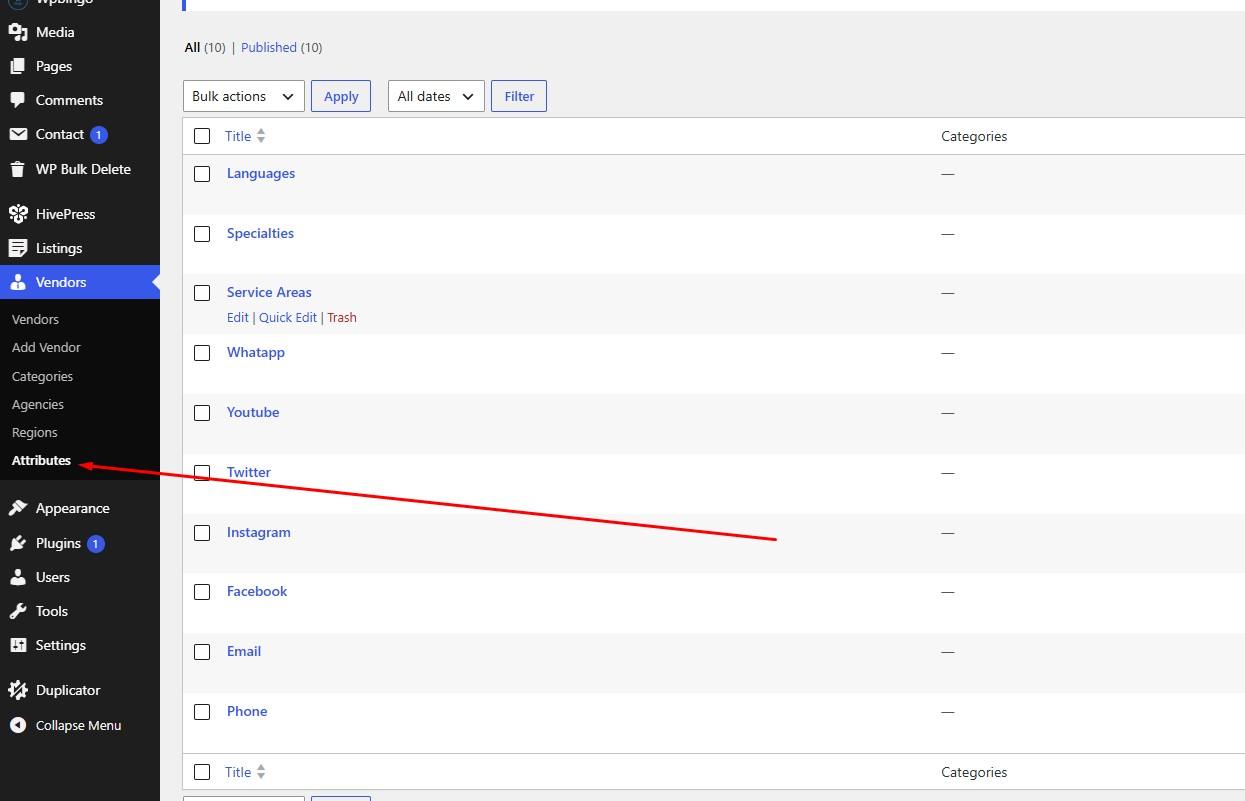Image resolution: width=1245 pixels, height=801 pixels.
Task: Check the Whatapp row checkbox
Action: coord(202,353)
